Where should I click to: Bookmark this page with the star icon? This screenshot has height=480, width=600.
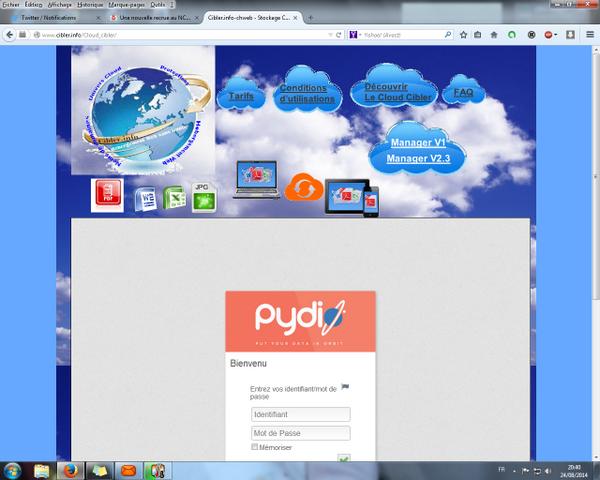463,35
